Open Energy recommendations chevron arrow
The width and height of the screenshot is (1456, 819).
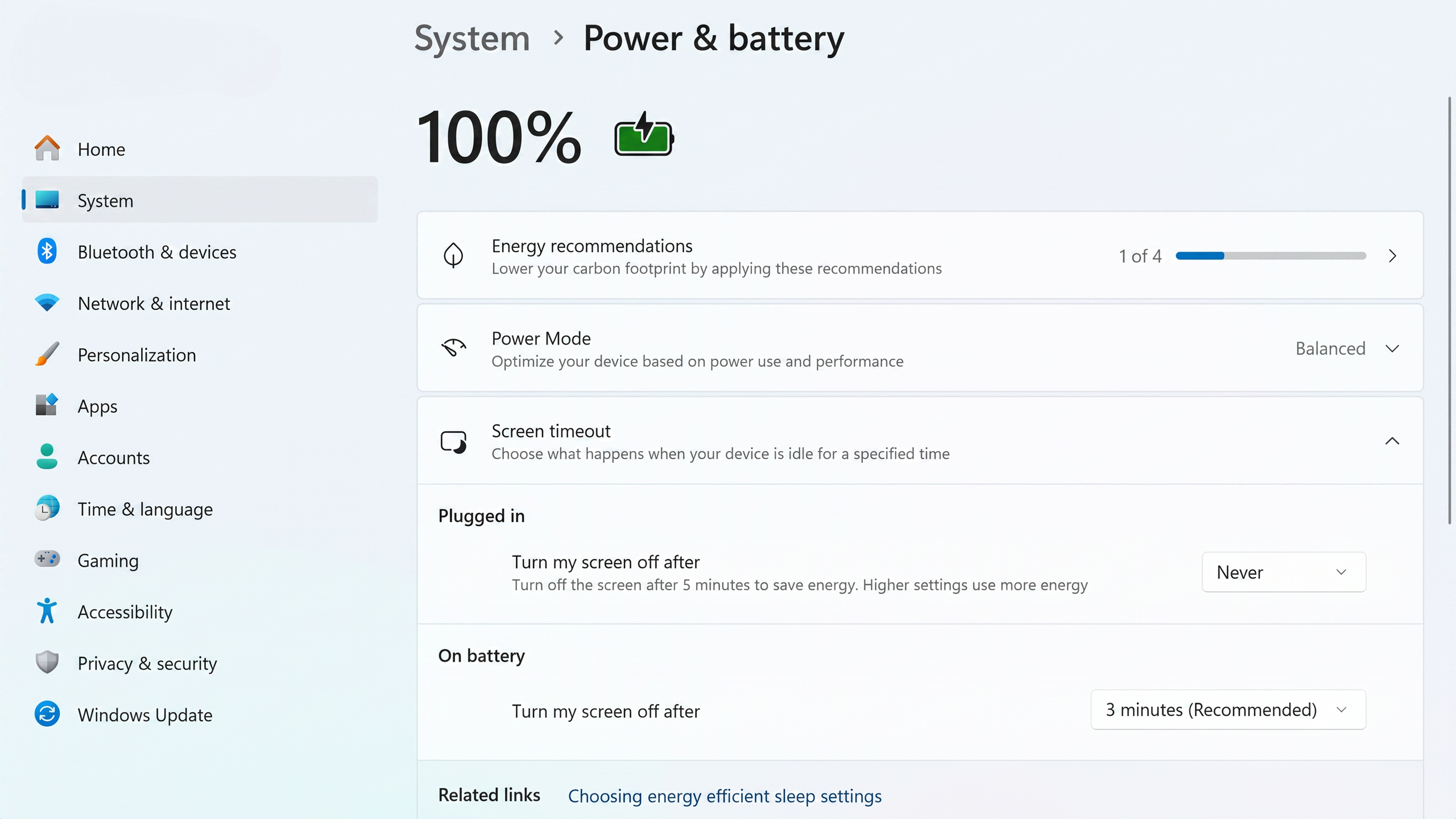1392,256
